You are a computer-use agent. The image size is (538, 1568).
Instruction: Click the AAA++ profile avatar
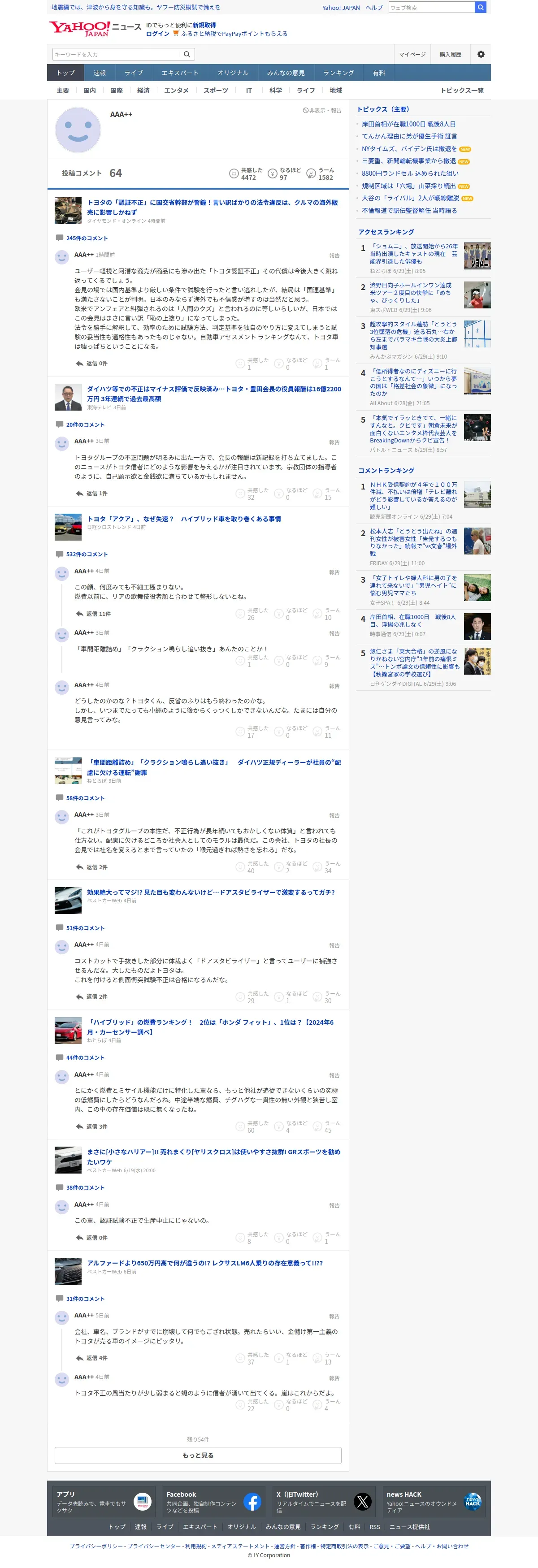pyautogui.click(x=78, y=130)
